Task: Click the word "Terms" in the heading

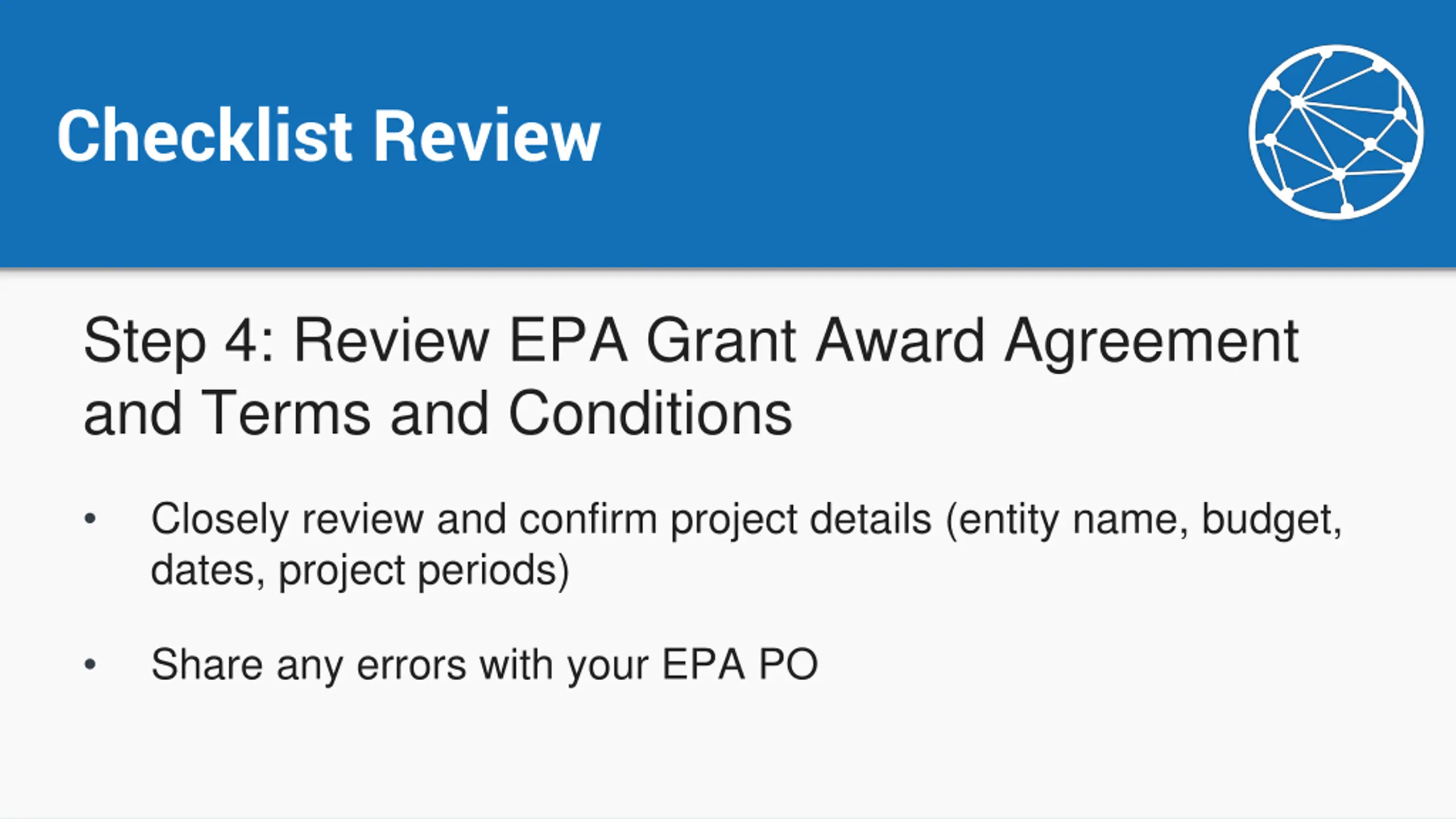Action: (286, 413)
